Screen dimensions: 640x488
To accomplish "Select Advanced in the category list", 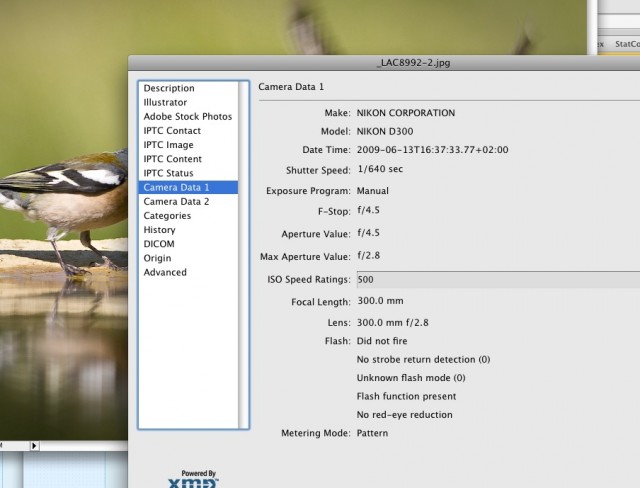I will pyautogui.click(x=165, y=272).
